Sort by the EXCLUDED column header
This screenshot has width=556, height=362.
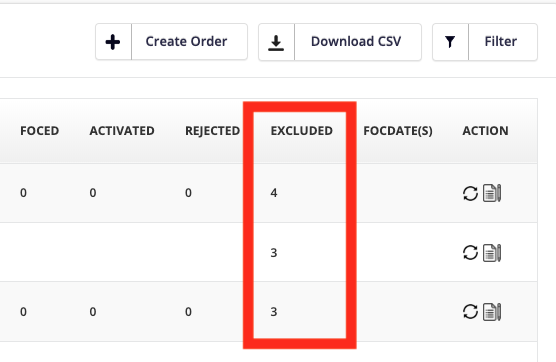point(301,131)
